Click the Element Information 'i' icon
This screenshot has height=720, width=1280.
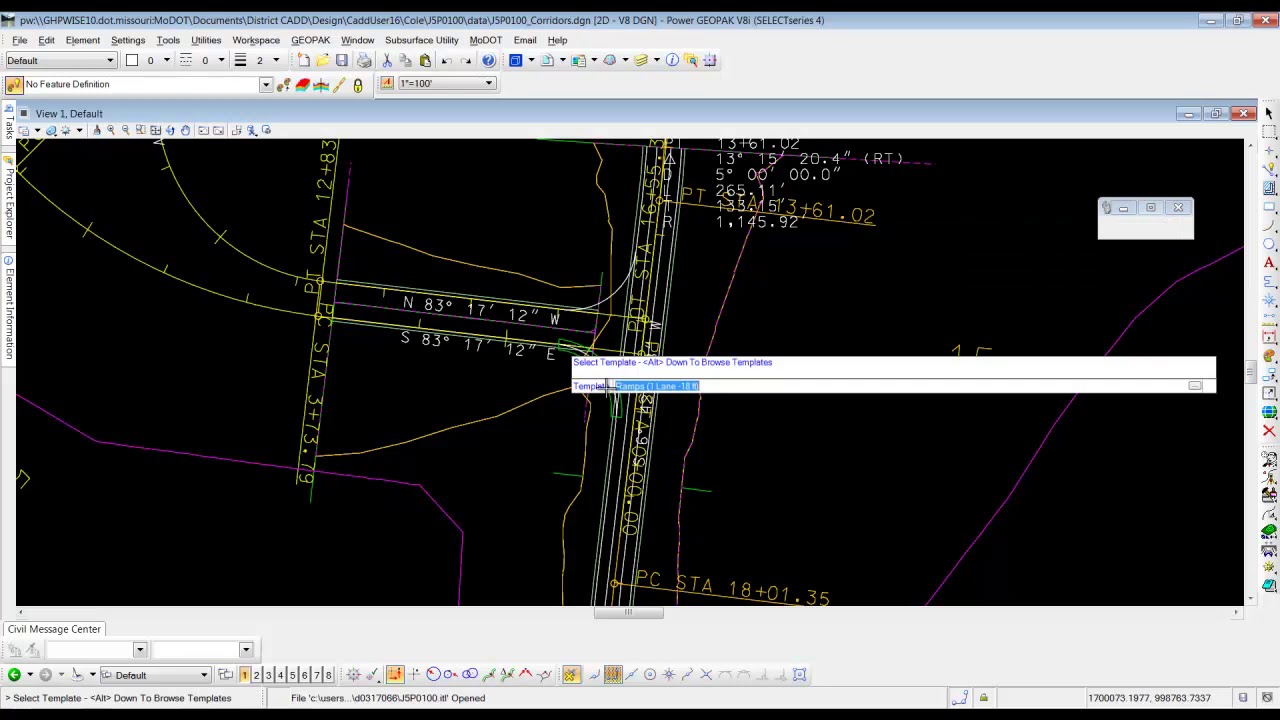672,60
